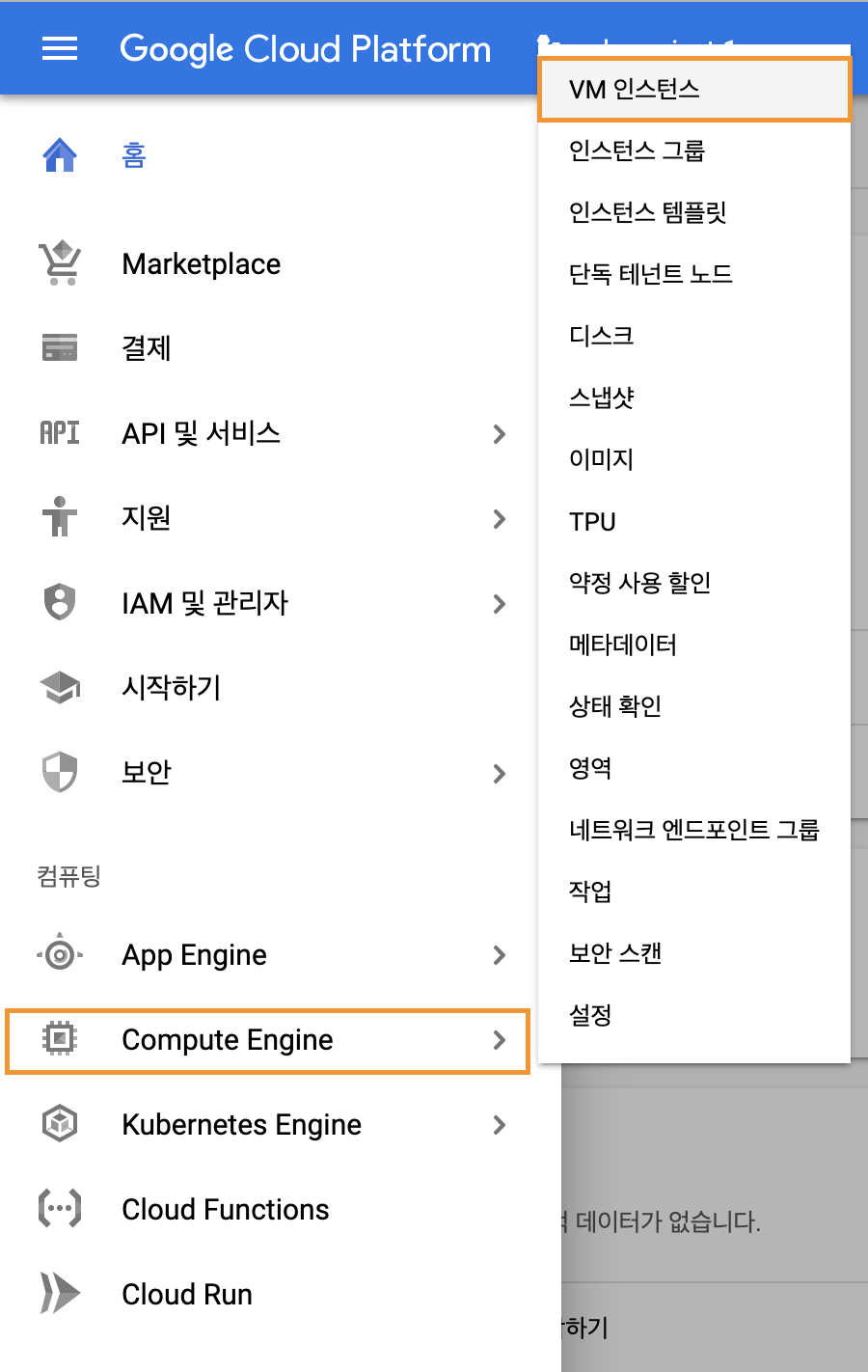Click the Cloud Functions label

[x=226, y=1209]
